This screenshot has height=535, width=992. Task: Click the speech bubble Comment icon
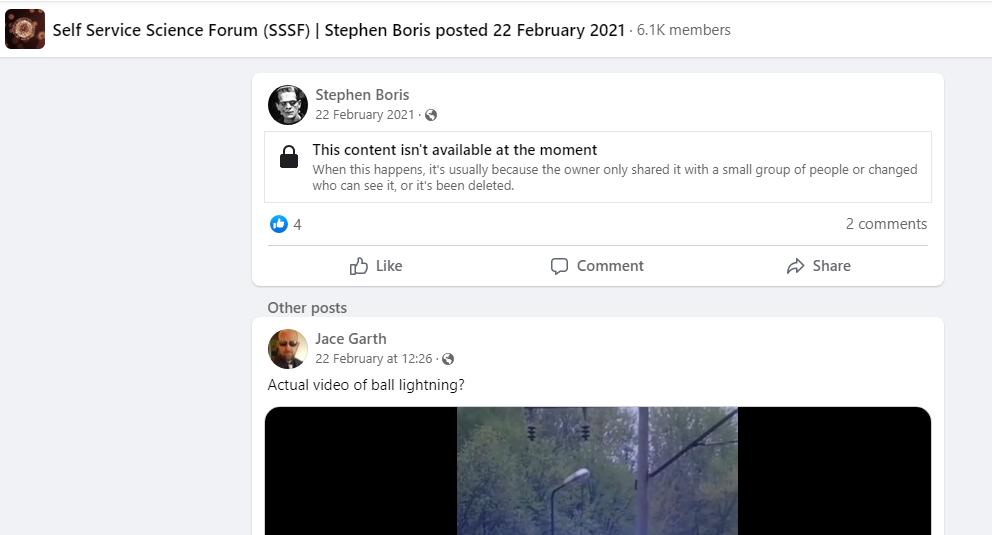click(x=559, y=266)
